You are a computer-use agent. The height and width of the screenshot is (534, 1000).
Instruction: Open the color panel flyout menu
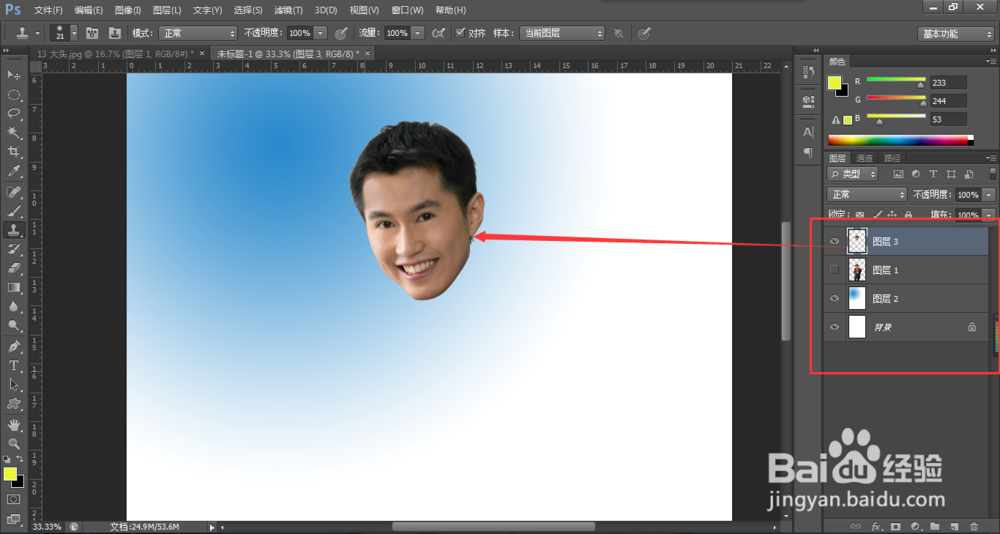point(991,61)
